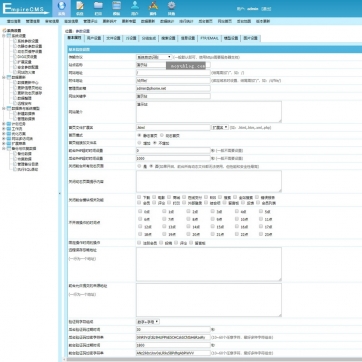Image resolution: width=362 pixels, height=362 pixels.
Task: Click the sidebar collapse handle arrow
Action: point(60,193)
